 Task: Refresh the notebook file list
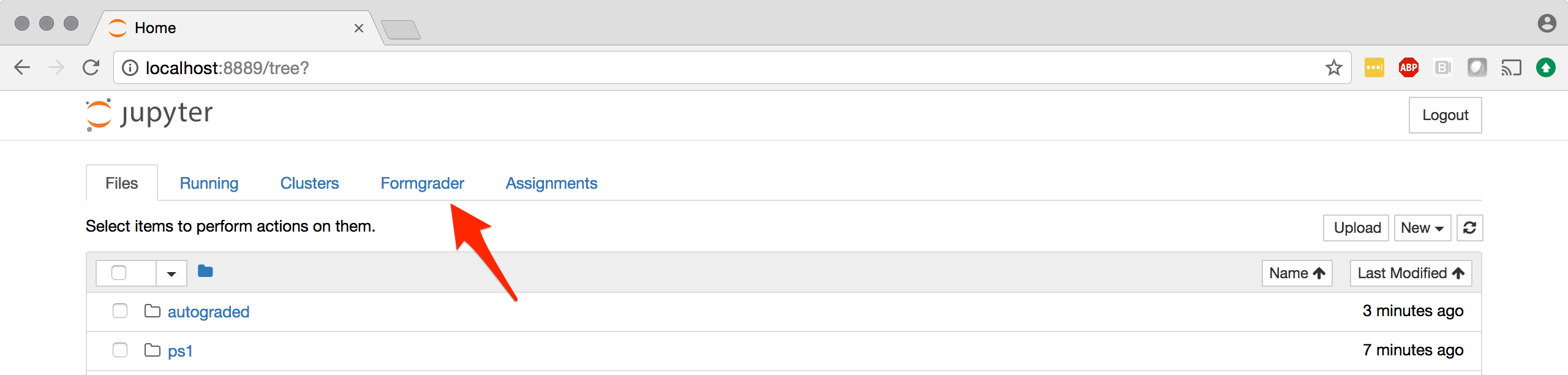click(x=1469, y=228)
